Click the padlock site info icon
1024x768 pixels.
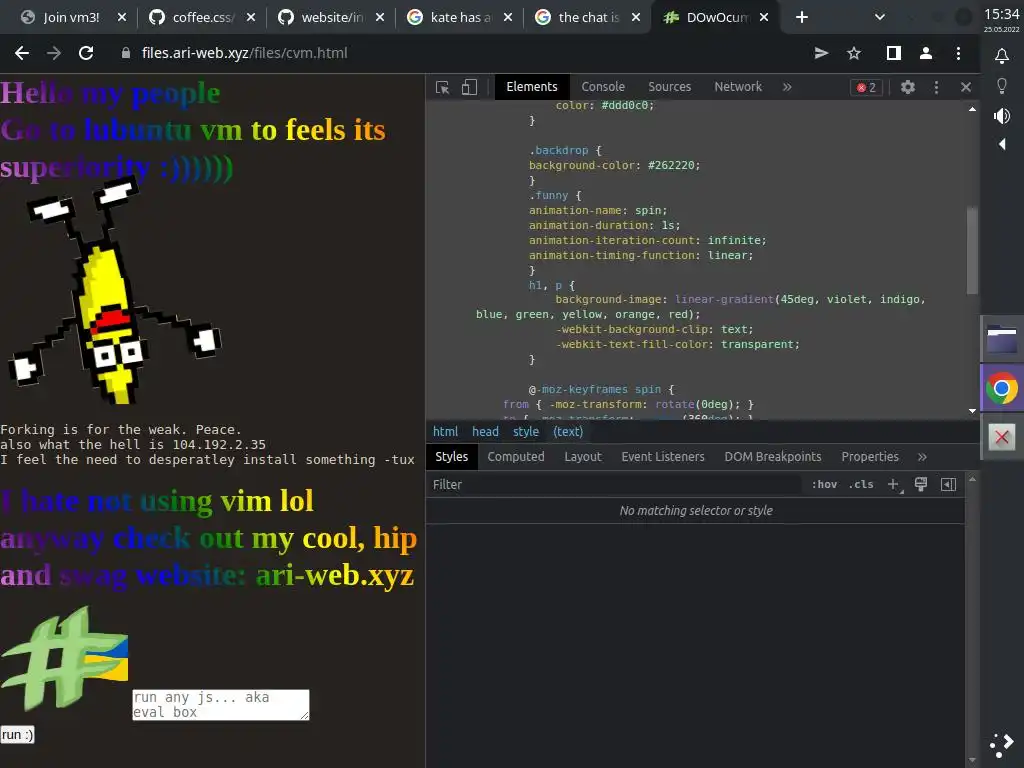[x=126, y=54]
